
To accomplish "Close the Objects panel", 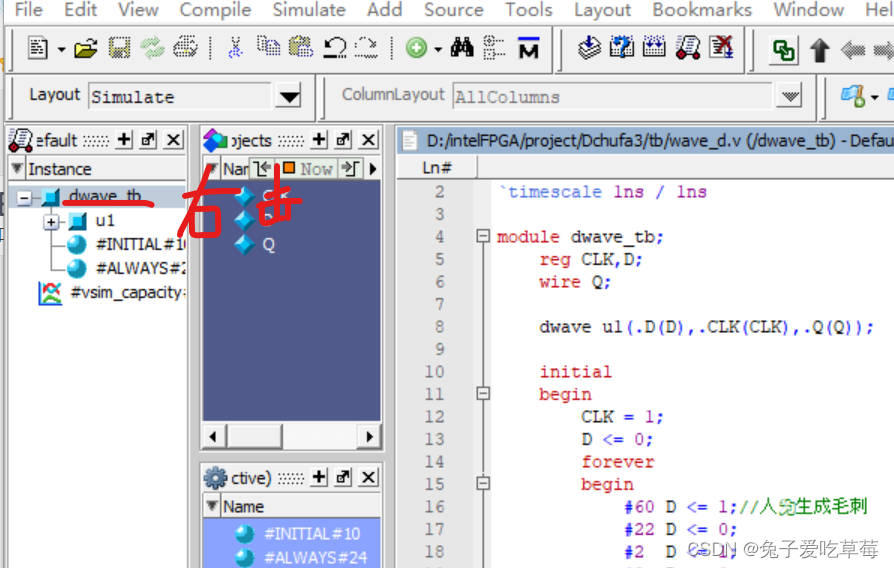I will click(x=369, y=140).
